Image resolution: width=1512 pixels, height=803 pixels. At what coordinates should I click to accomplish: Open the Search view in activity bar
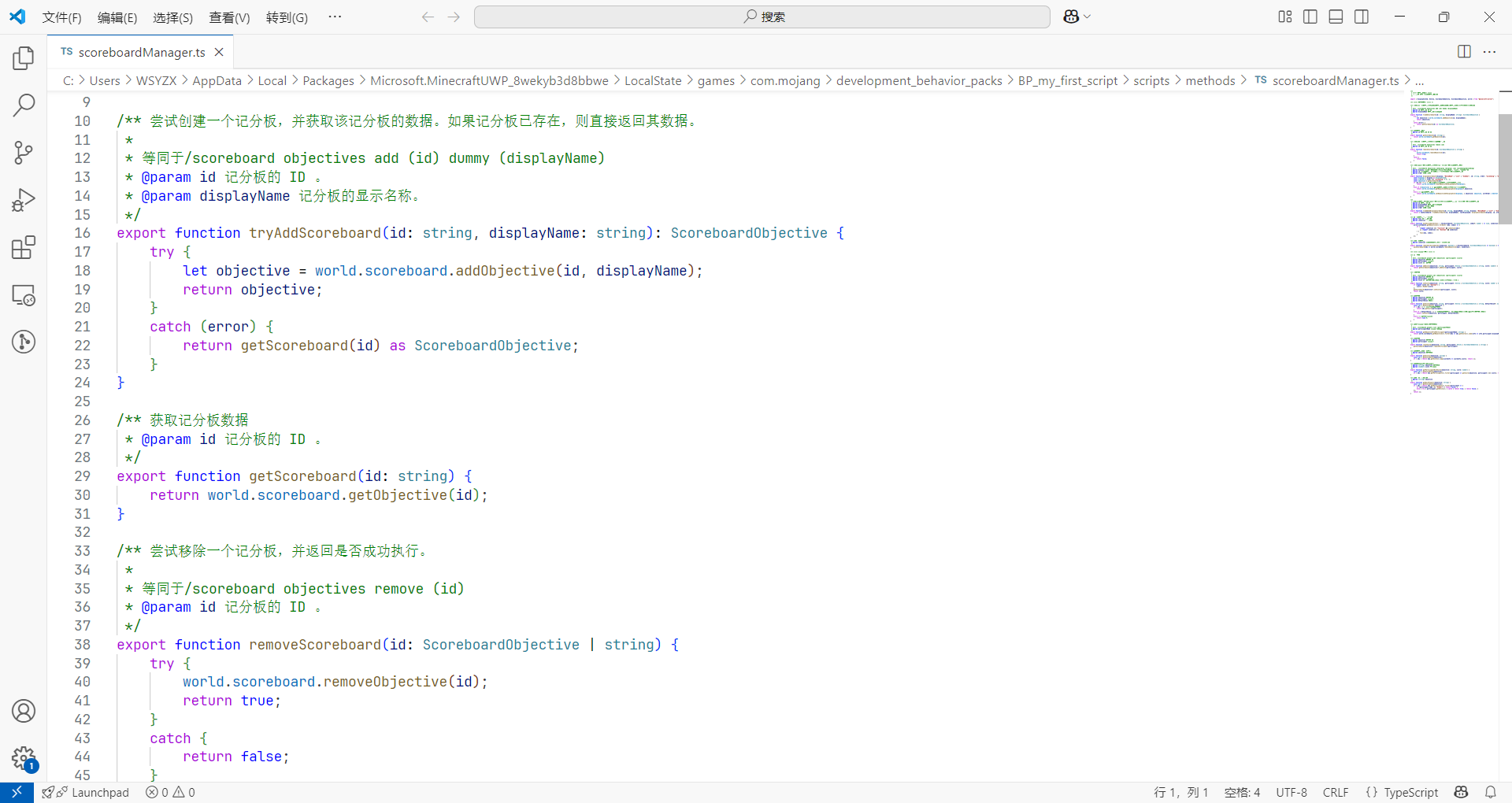(x=24, y=105)
